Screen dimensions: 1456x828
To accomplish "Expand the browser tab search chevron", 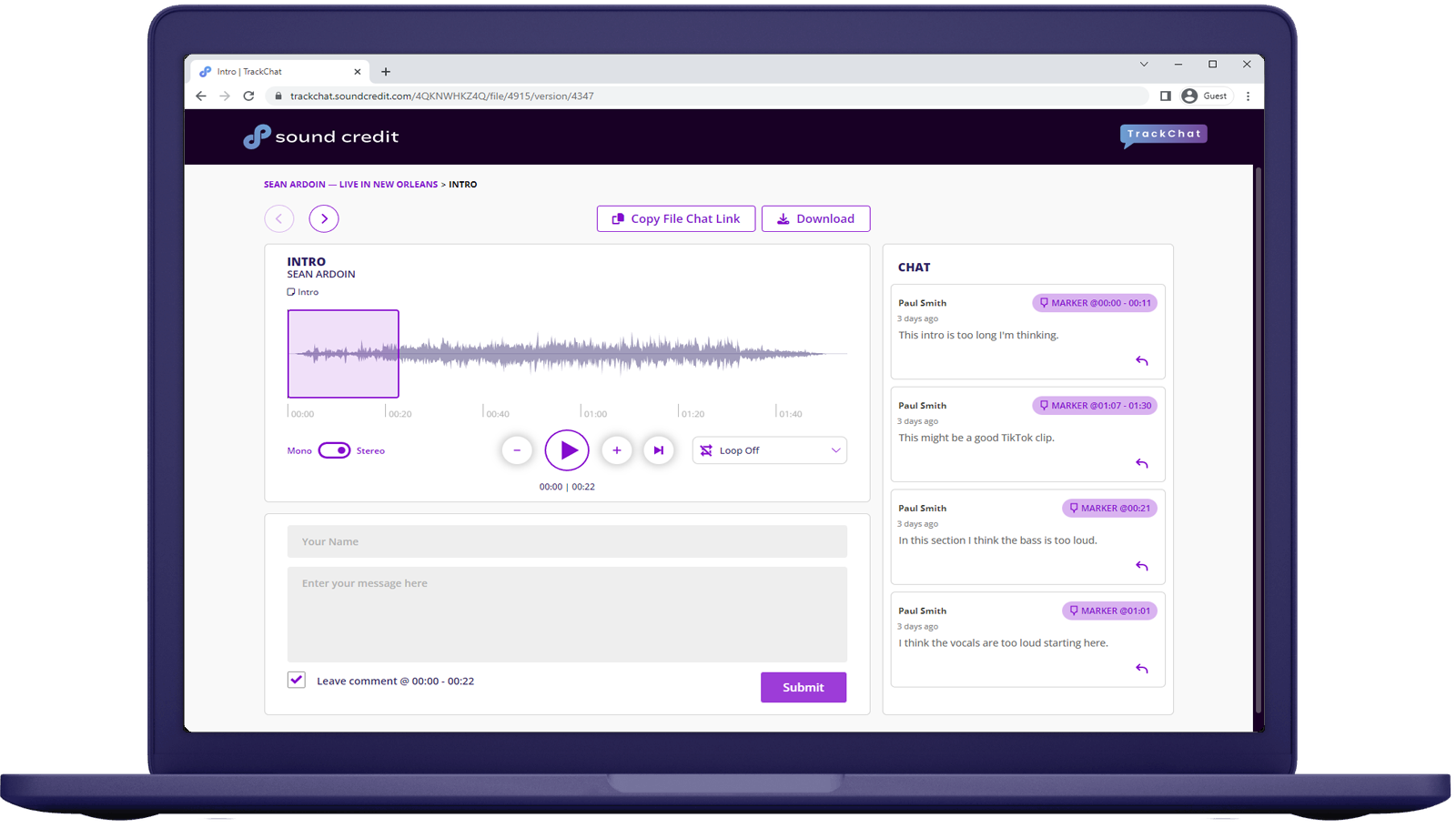I will [1144, 65].
